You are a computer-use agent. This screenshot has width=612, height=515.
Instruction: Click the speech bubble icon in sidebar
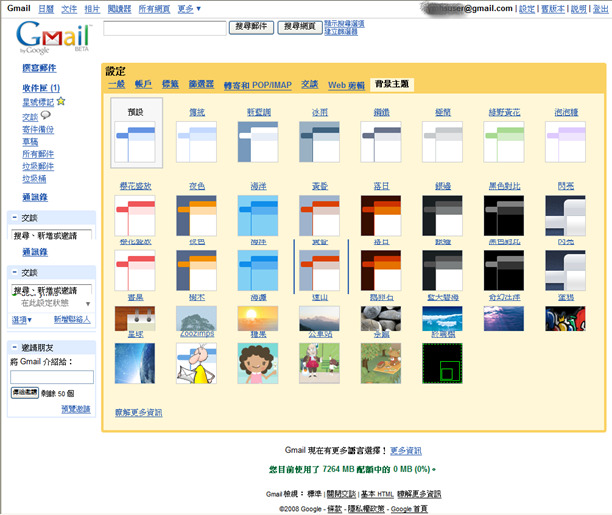46,115
